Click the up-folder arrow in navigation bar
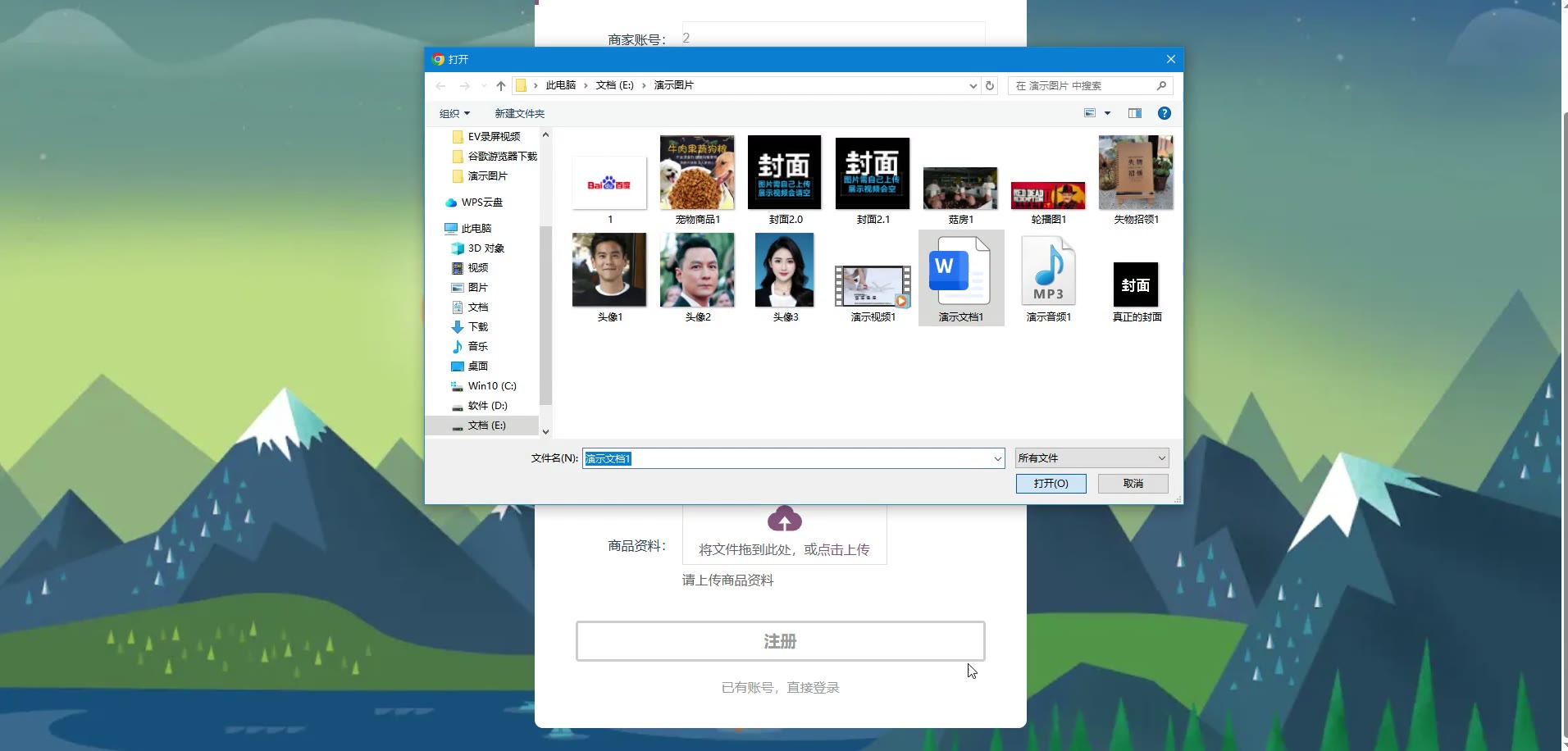1568x751 pixels. 501,86
